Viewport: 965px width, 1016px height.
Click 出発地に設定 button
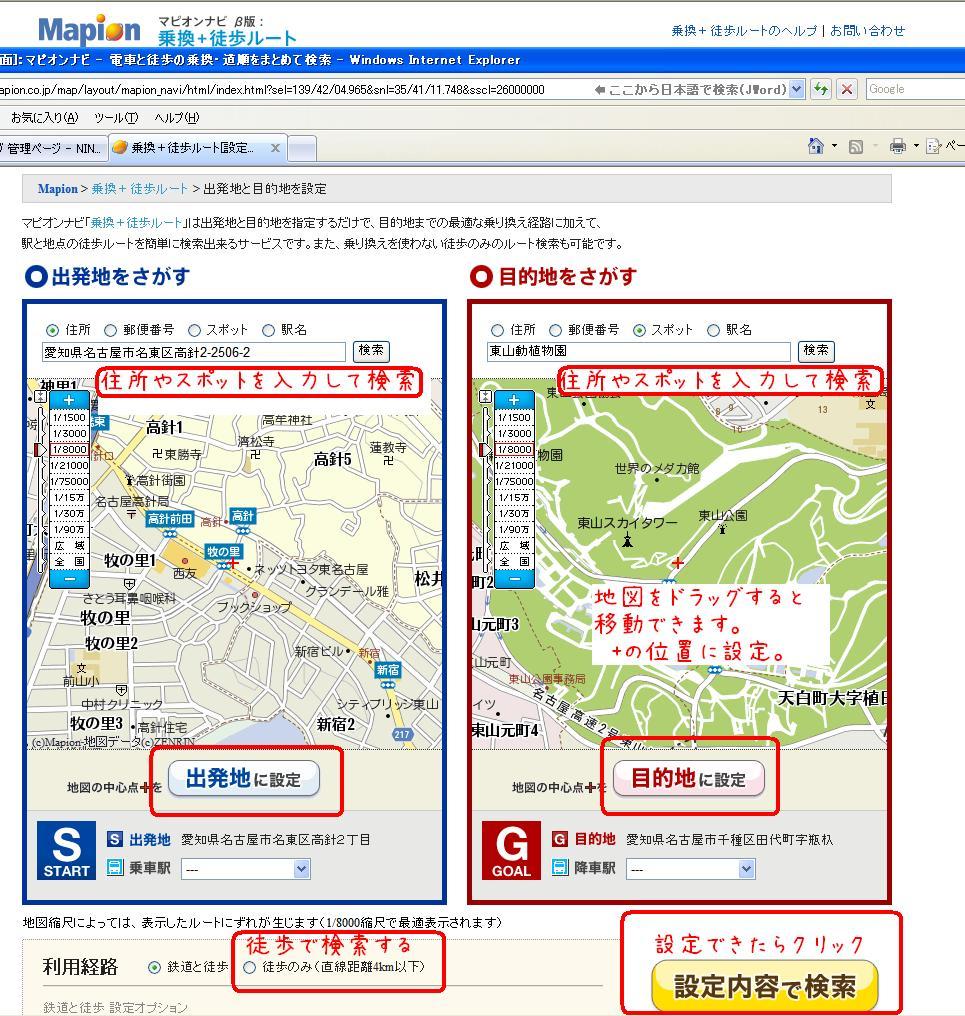244,778
